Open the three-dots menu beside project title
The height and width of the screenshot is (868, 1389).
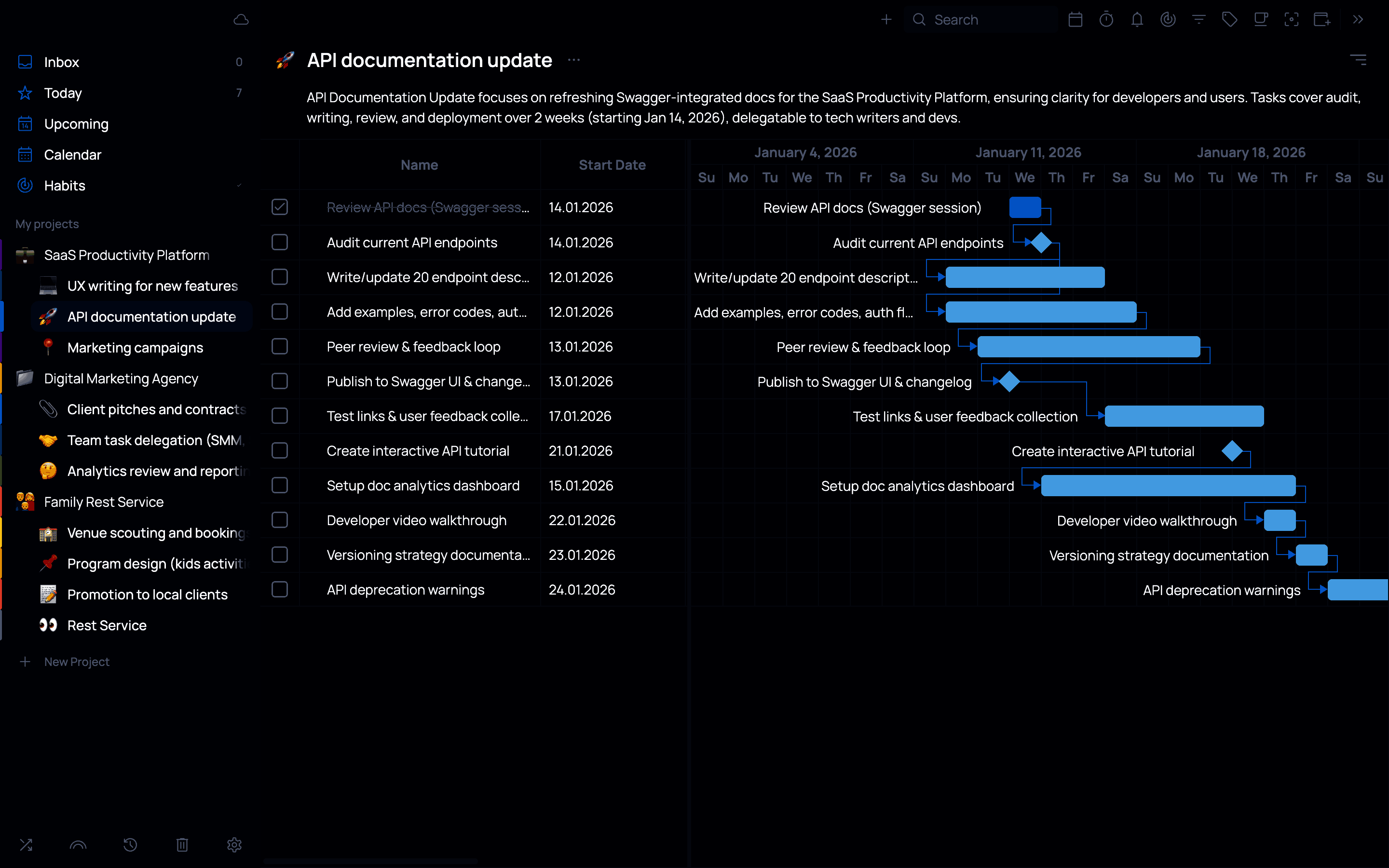(x=574, y=60)
